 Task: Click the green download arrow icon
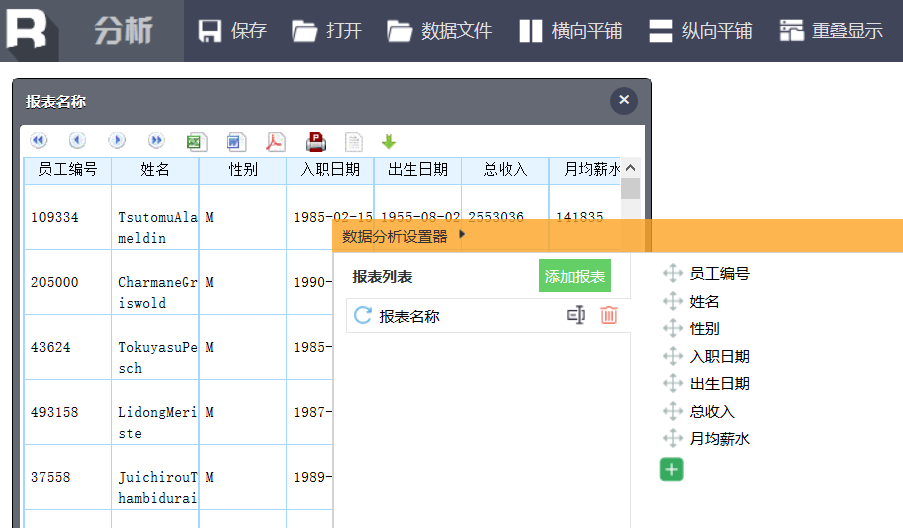(x=389, y=141)
